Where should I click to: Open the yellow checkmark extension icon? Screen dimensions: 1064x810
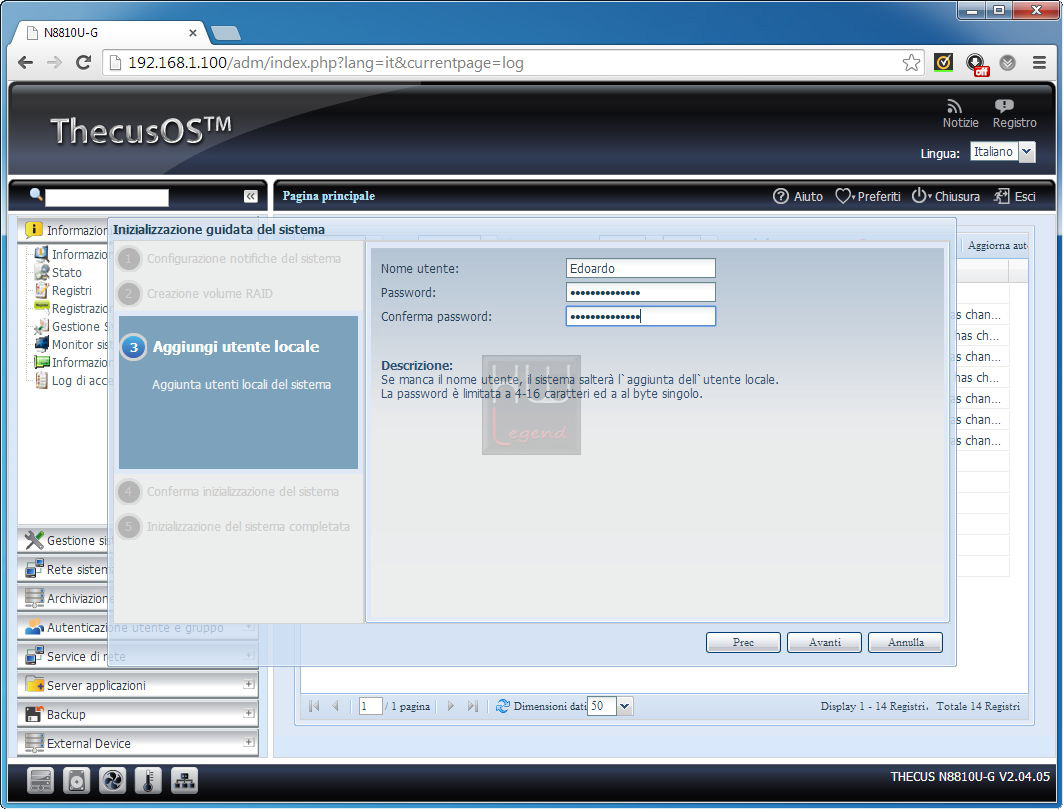coord(943,62)
